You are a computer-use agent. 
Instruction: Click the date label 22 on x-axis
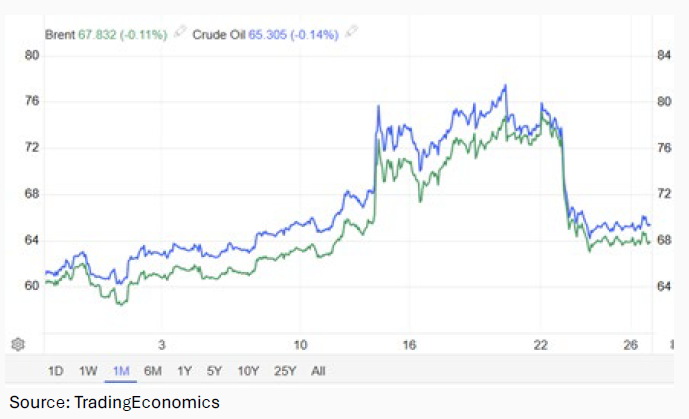(542, 344)
